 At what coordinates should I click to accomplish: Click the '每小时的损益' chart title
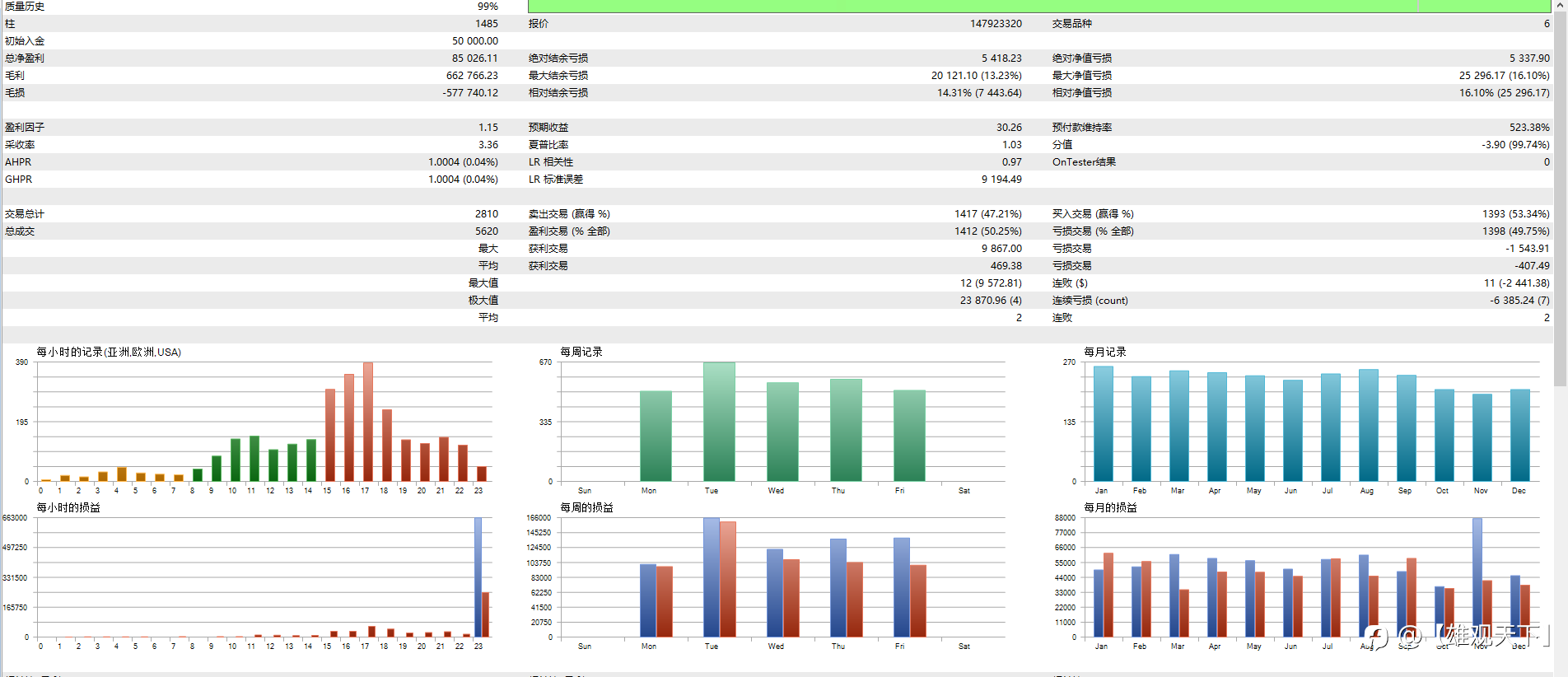pos(68,507)
